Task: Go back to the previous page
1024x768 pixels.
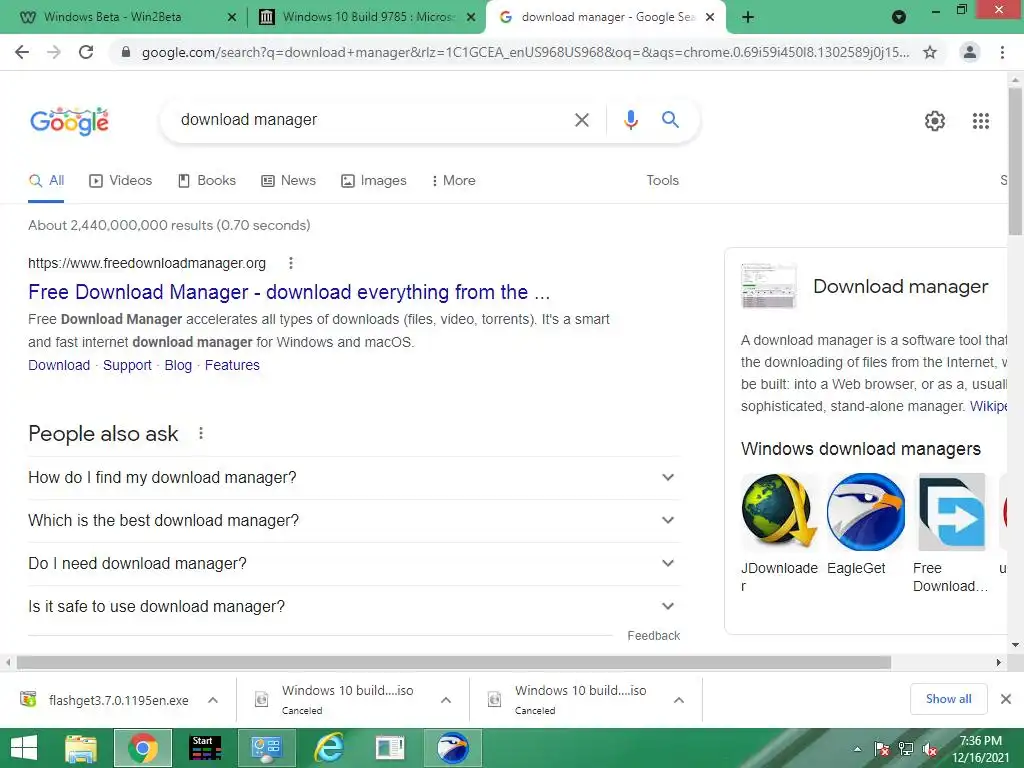Action: point(22,52)
